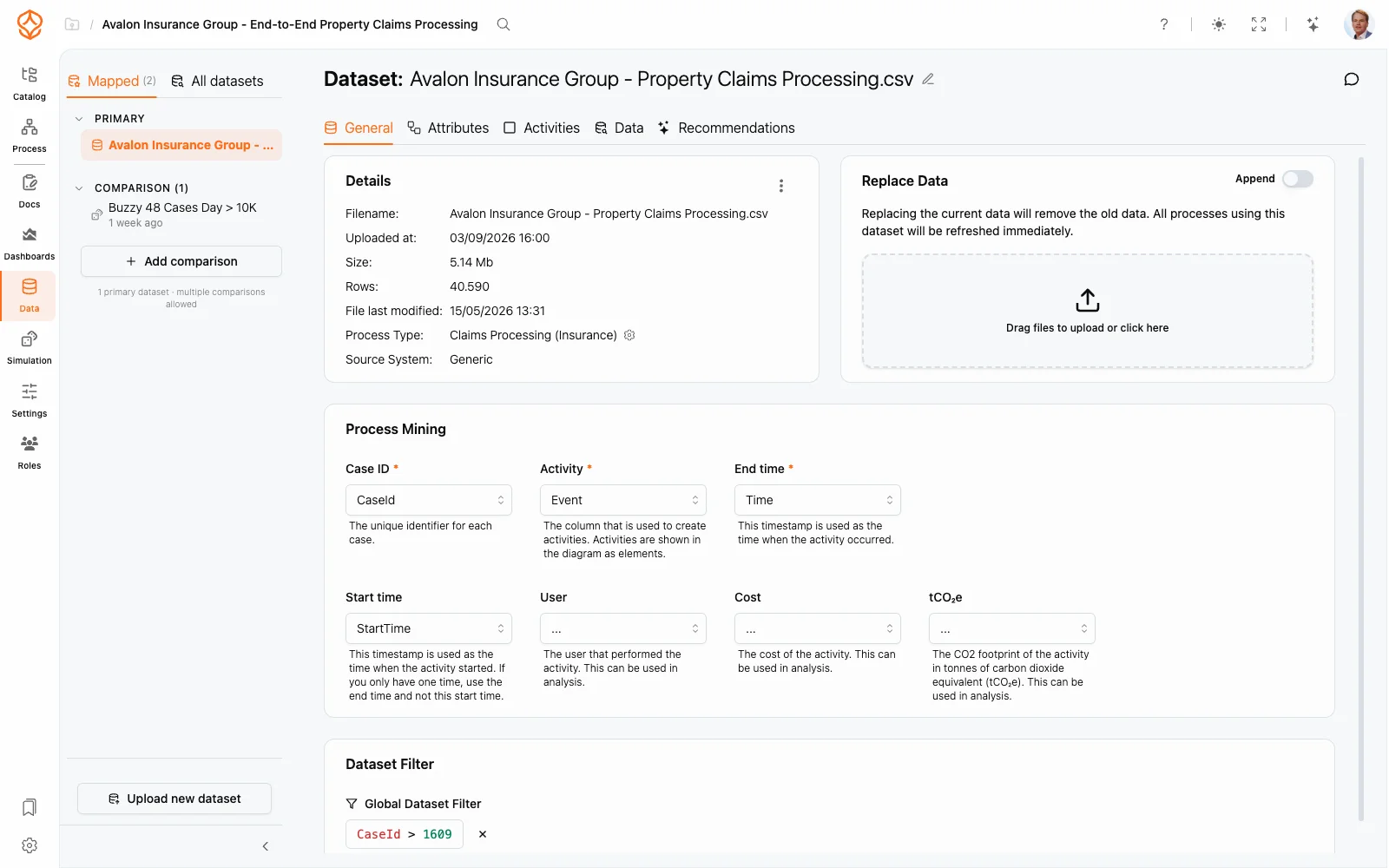Click the page vertical scrollbar

pos(1361,488)
